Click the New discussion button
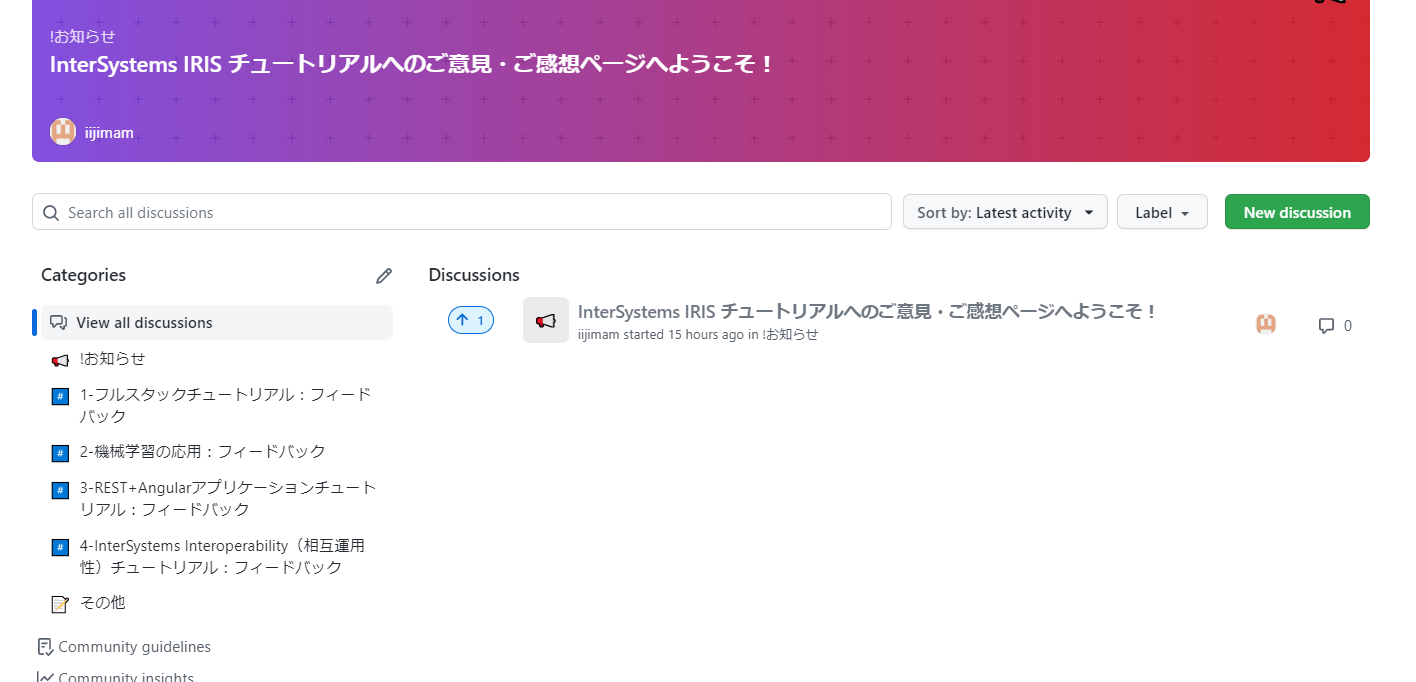 pos(1296,212)
